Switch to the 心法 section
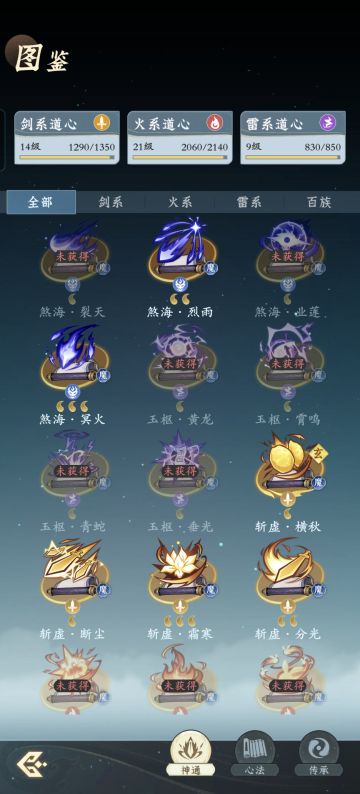The height and width of the screenshot is (794, 360). (254, 753)
